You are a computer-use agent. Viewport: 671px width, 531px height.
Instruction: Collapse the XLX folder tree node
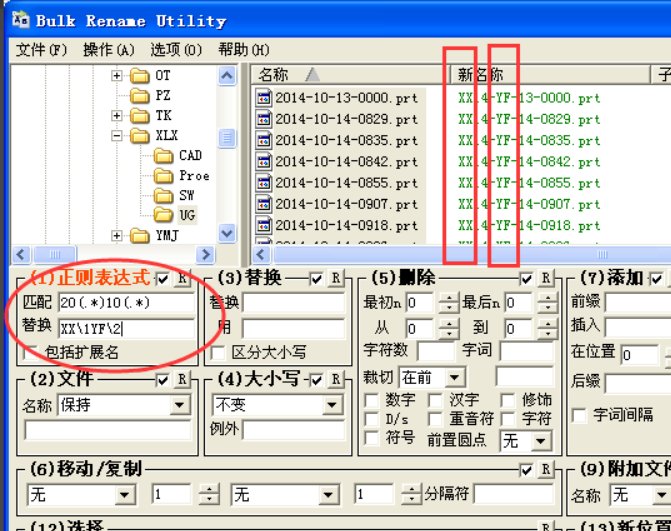[116, 136]
